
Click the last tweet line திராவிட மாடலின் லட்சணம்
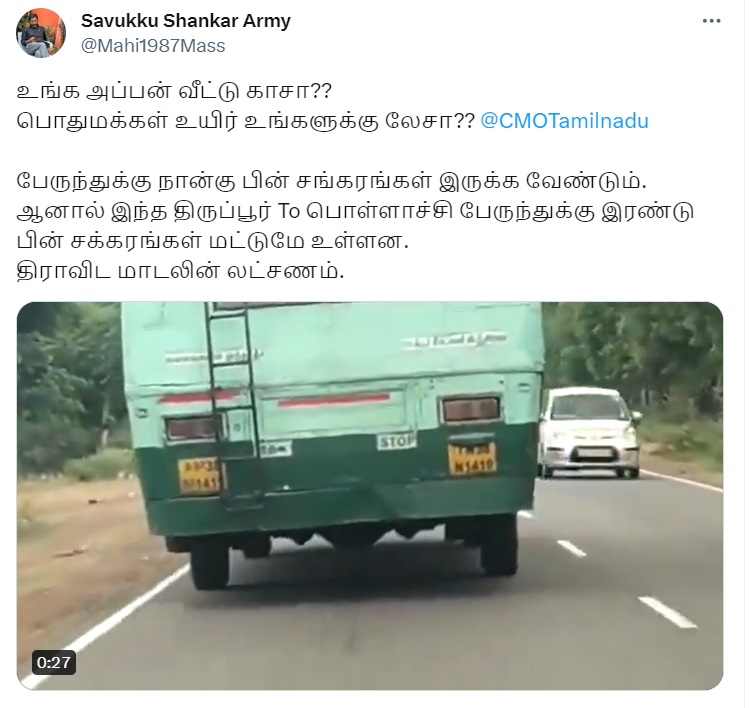tap(181, 271)
